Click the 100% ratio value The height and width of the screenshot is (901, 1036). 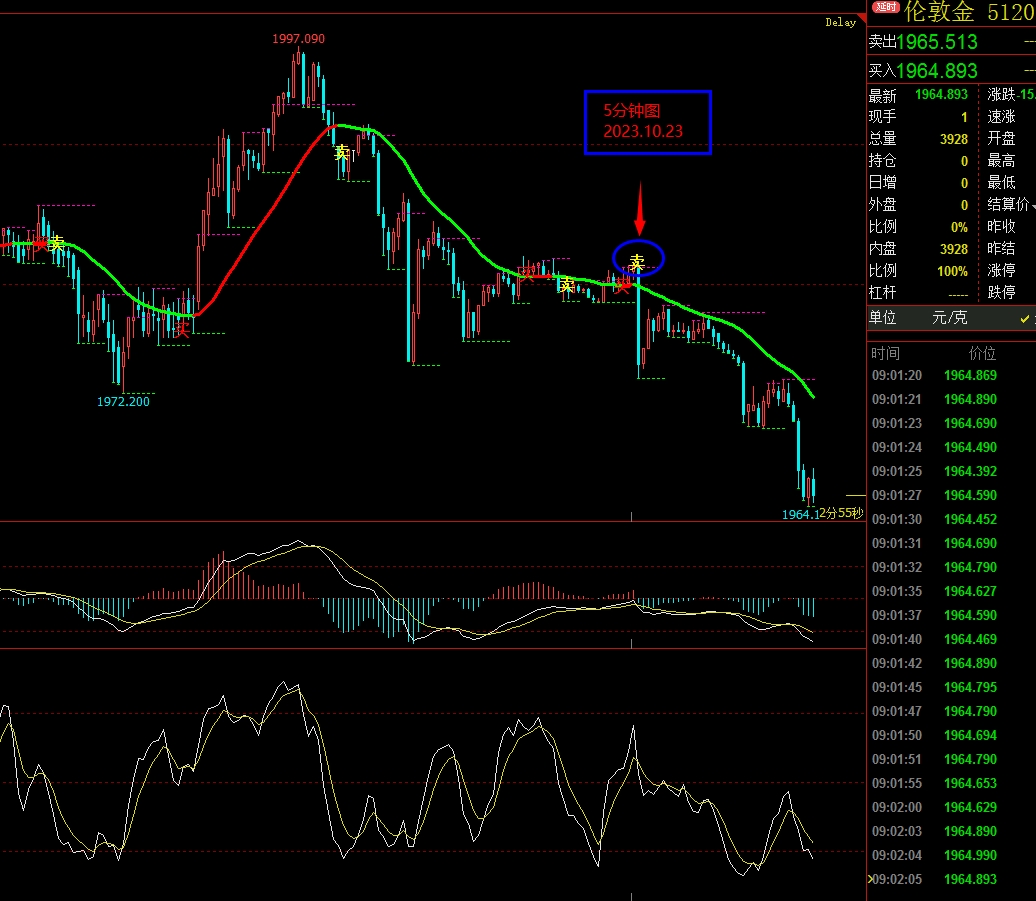pos(952,271)
